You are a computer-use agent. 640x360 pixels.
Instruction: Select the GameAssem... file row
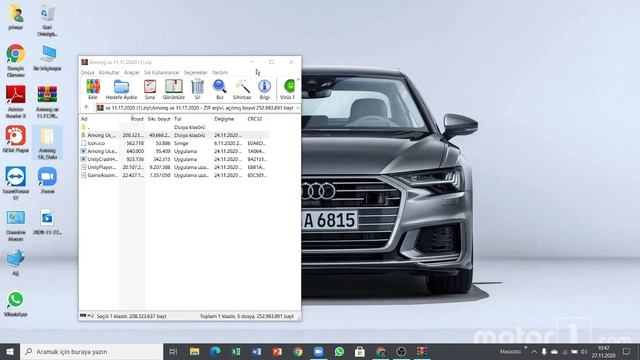tap(174, 175)
